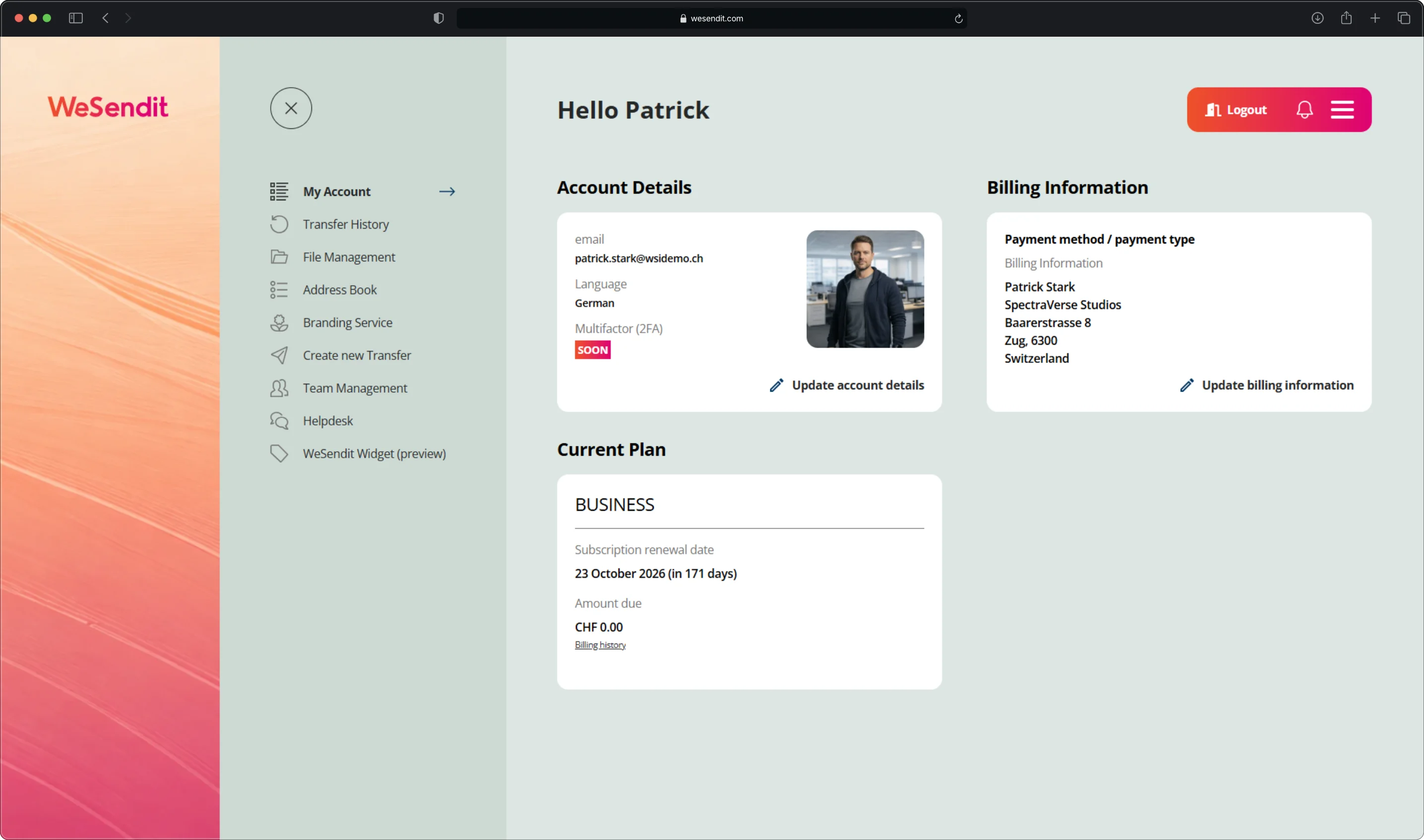Close the side menu with X button
The width and height of the screenshot is (1424, 840).
click(x=291, y=108)
